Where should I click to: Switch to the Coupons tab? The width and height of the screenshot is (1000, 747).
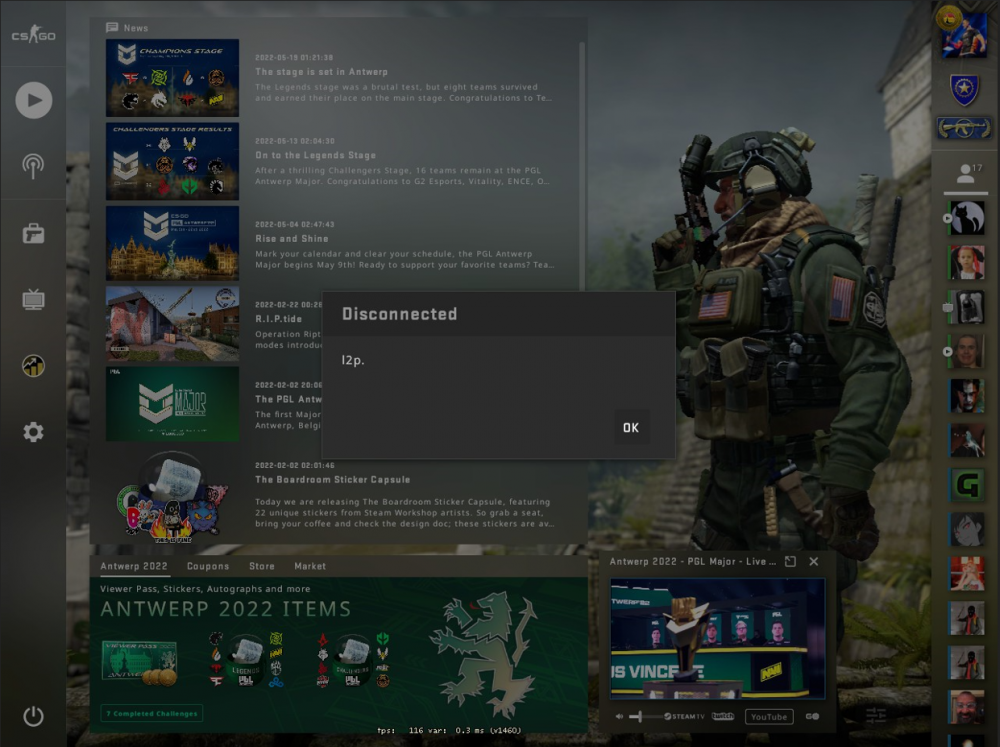[x=208, y=566]
